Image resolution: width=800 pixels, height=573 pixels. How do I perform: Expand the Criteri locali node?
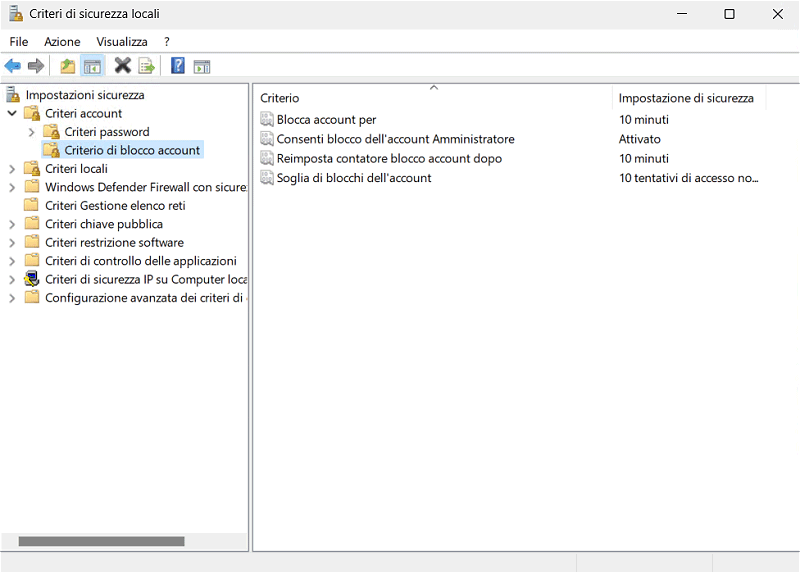[x=12, y=169]
